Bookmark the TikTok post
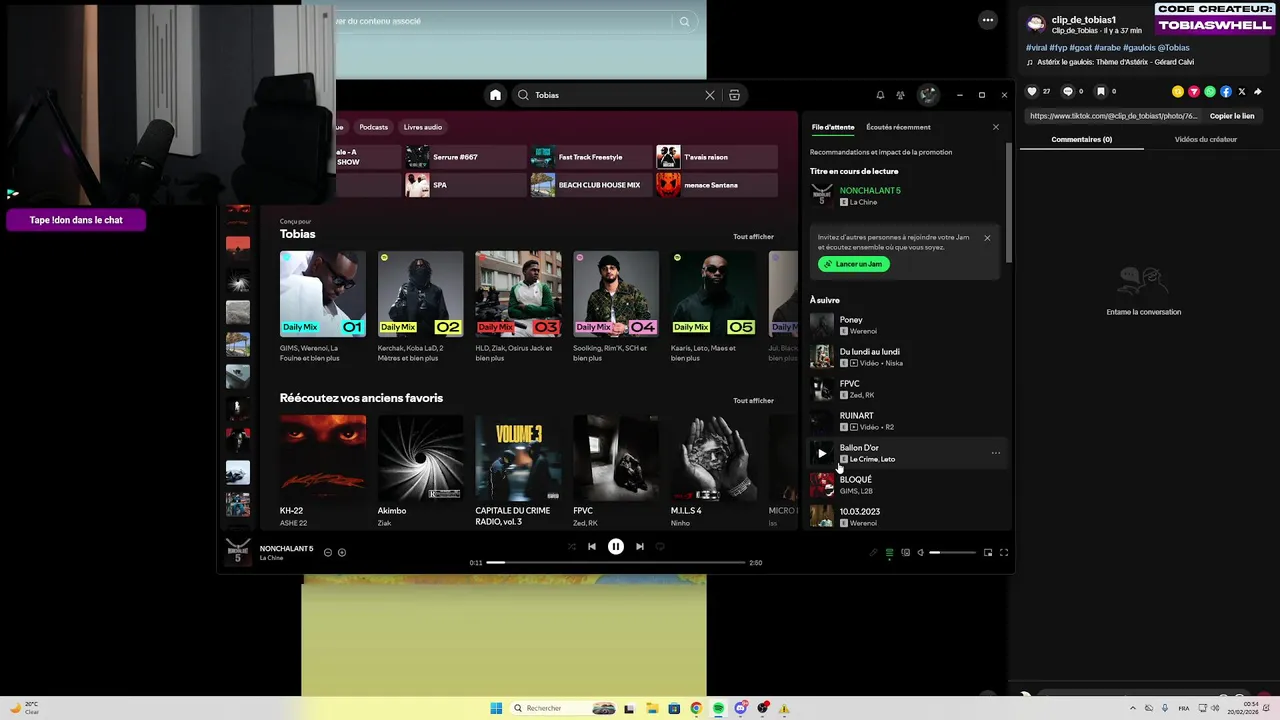The height and width of the screenshot is (720, 1280). pos(1101,91)
